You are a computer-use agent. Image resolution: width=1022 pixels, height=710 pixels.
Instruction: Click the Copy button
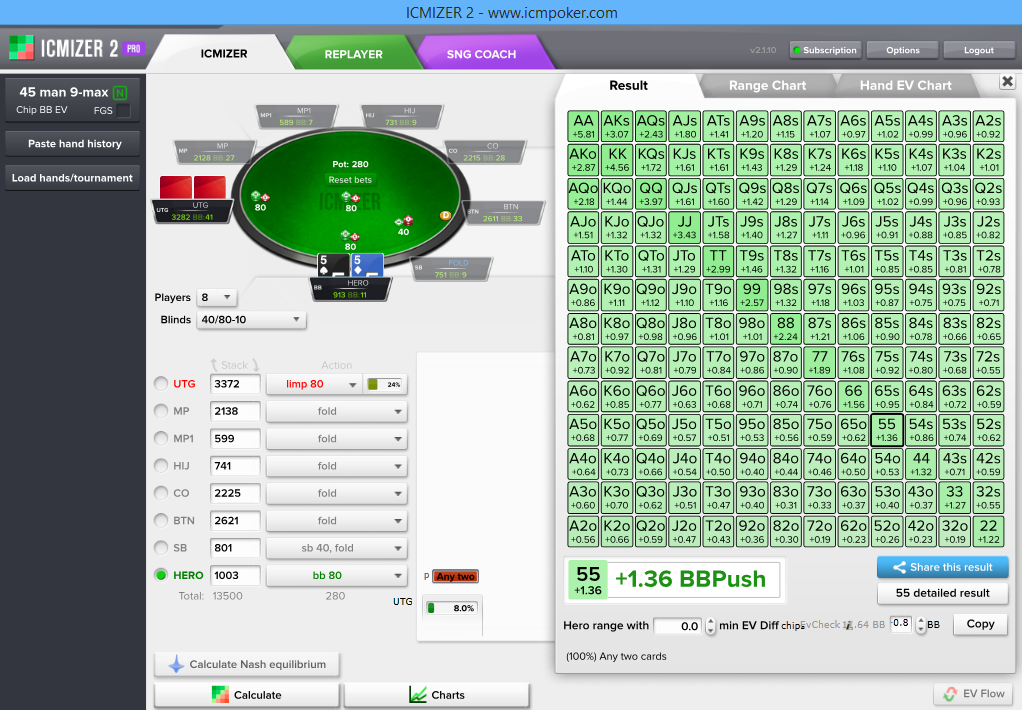click(x=980, y=624)
